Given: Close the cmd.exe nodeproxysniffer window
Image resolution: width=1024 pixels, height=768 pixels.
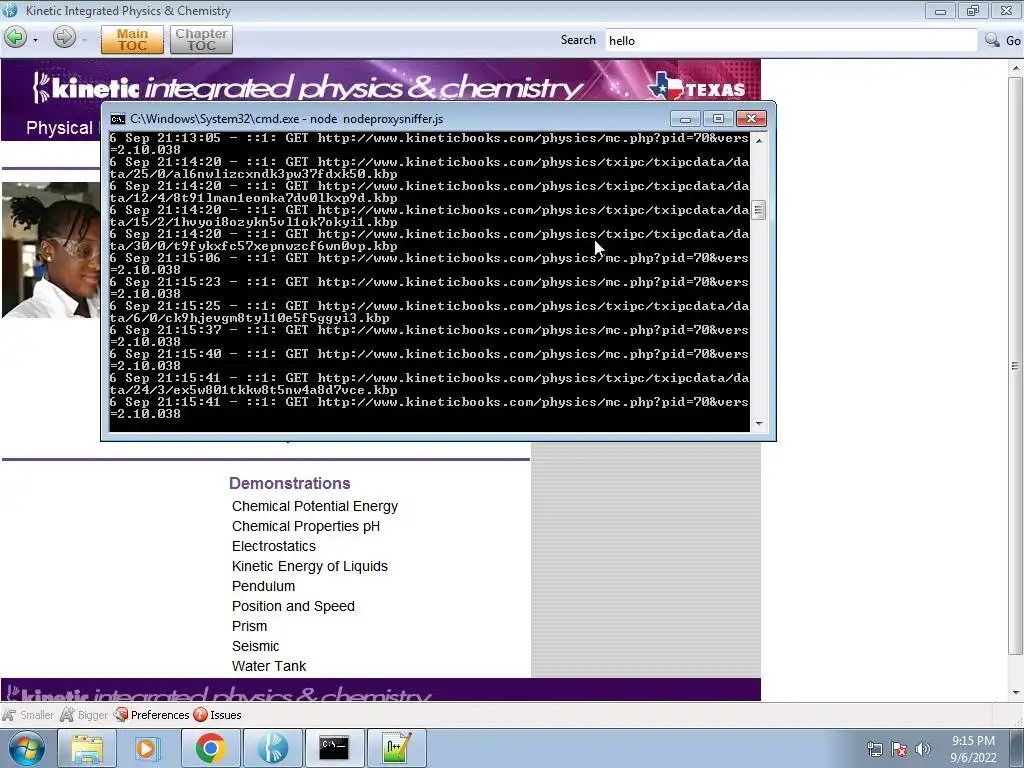Looking at the screenshot, I should click(x=751, y=119).
